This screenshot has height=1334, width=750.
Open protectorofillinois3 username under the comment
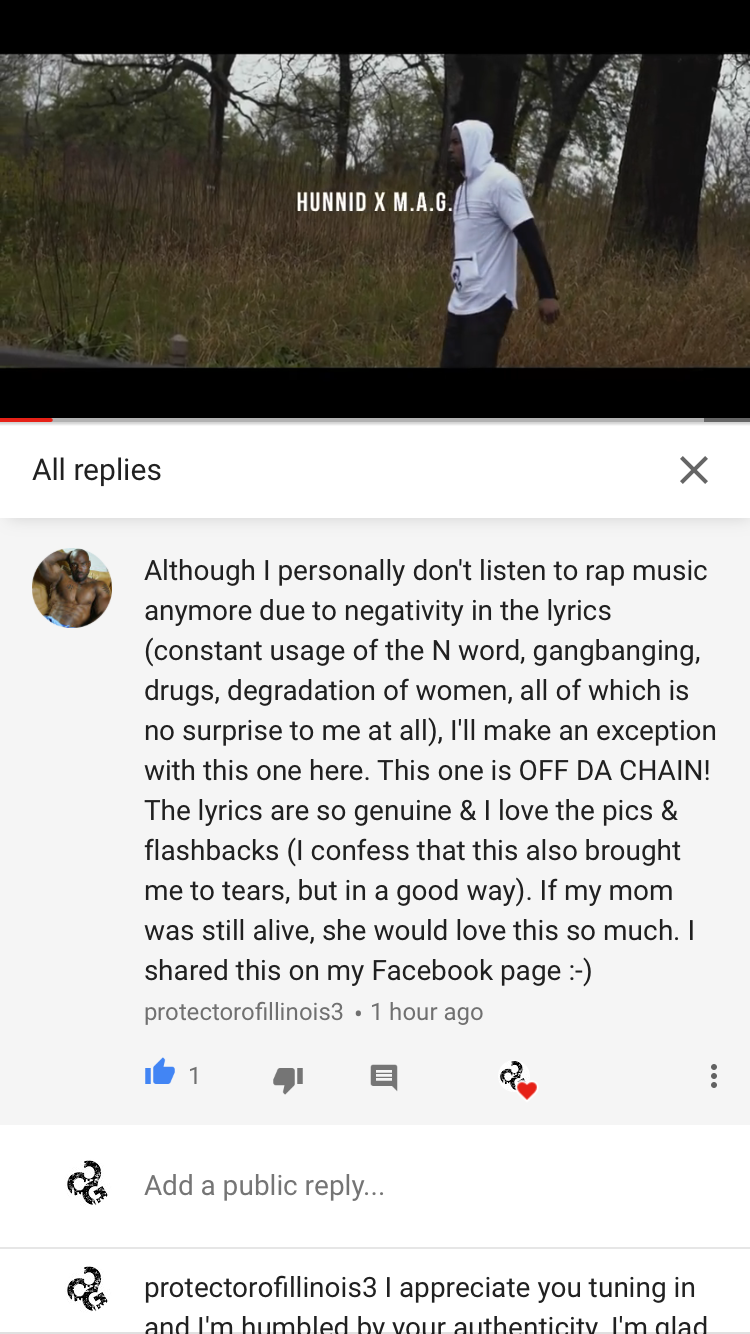coord(244,1012)
